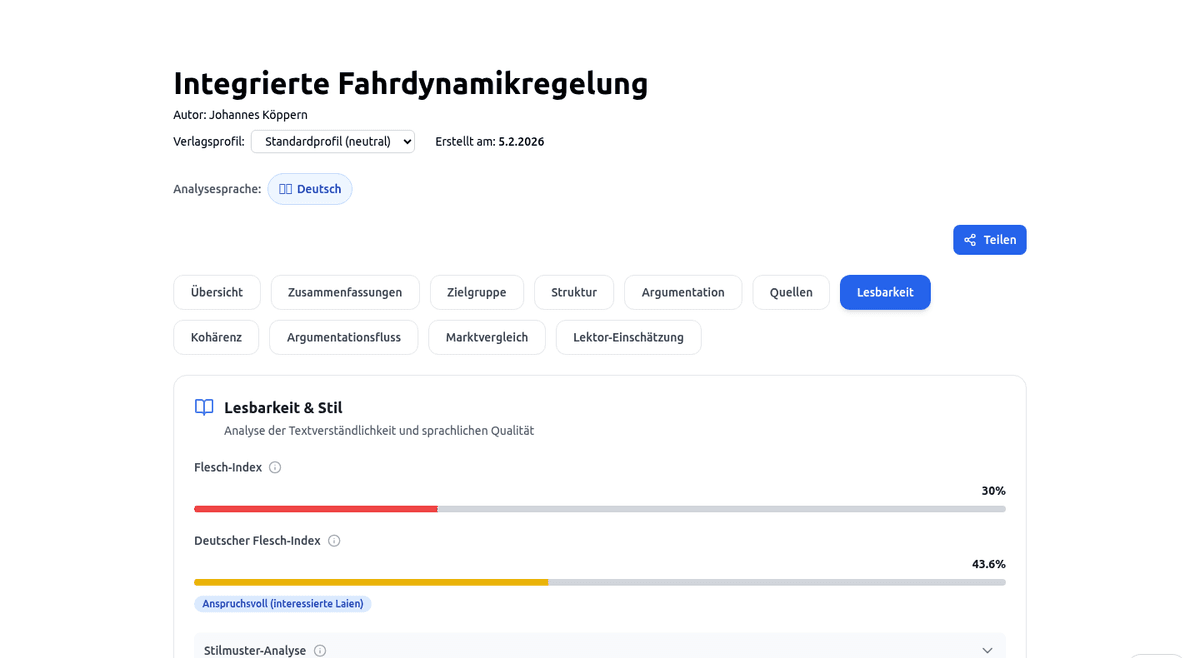Viewport: 1200px width, 658px height.
Task: Click the book icon in the Lesbarkeit & Stil header
Action: coord(203,407)
